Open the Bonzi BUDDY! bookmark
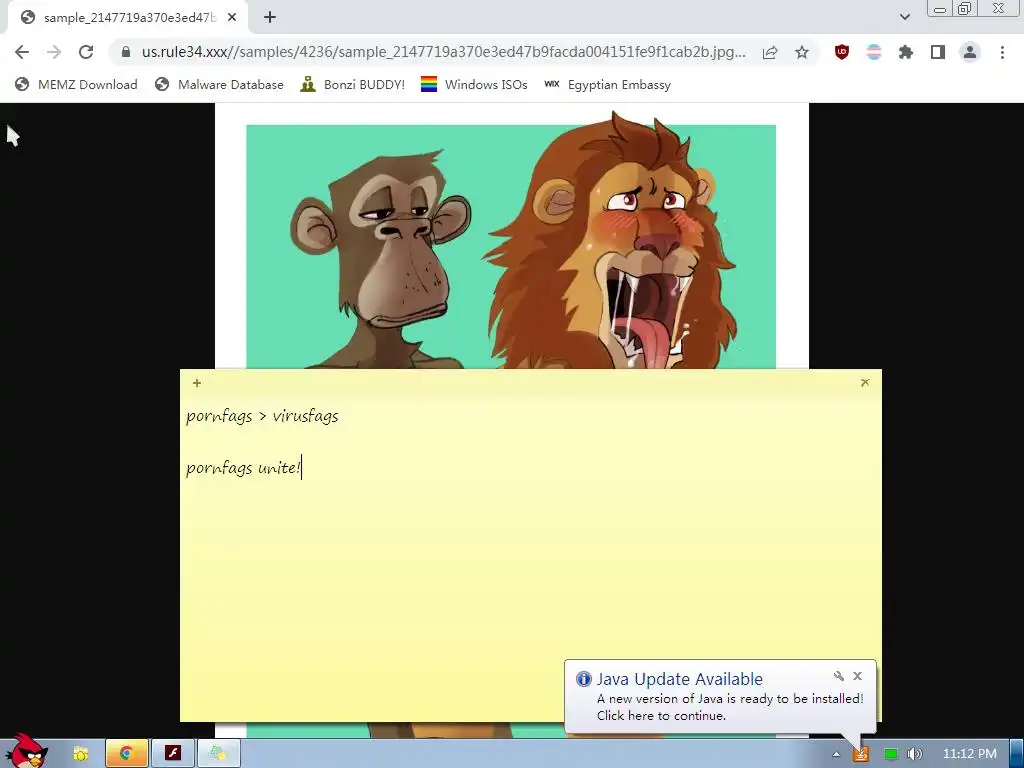Image resolution: width=1024 pixels, height=768 pixels. [353, 84]
